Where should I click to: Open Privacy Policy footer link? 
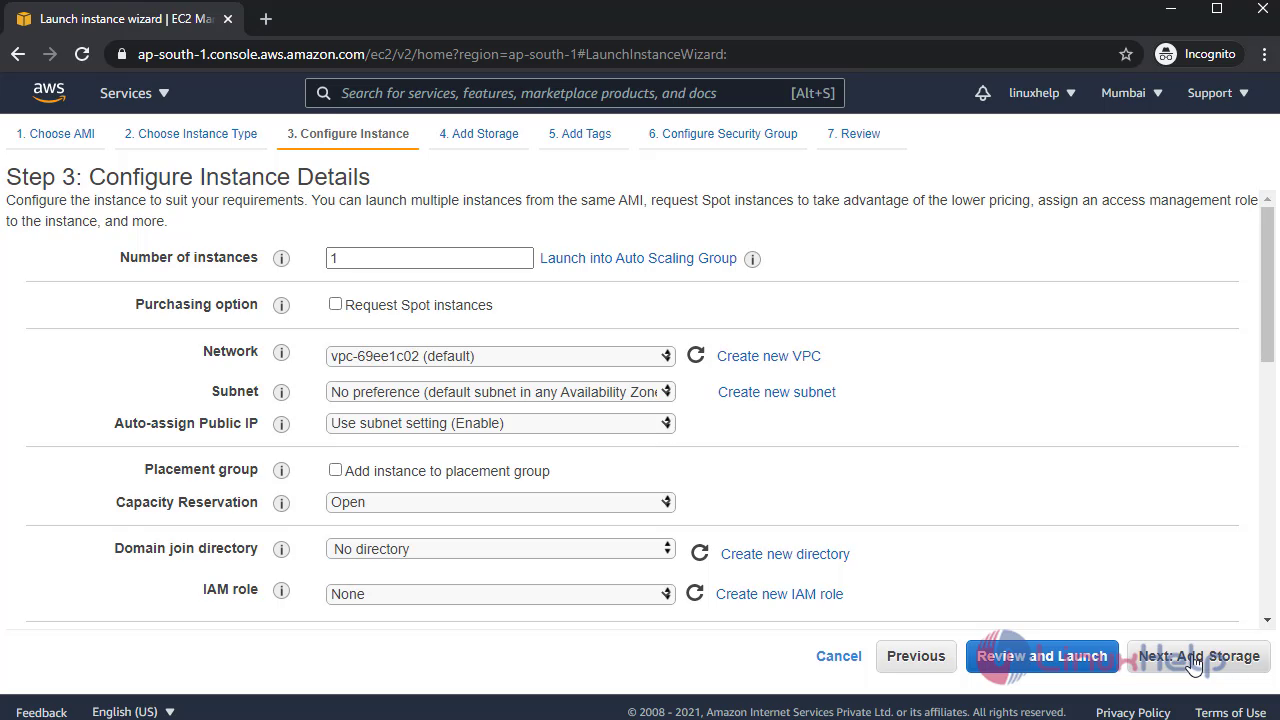coord(1133,712)
